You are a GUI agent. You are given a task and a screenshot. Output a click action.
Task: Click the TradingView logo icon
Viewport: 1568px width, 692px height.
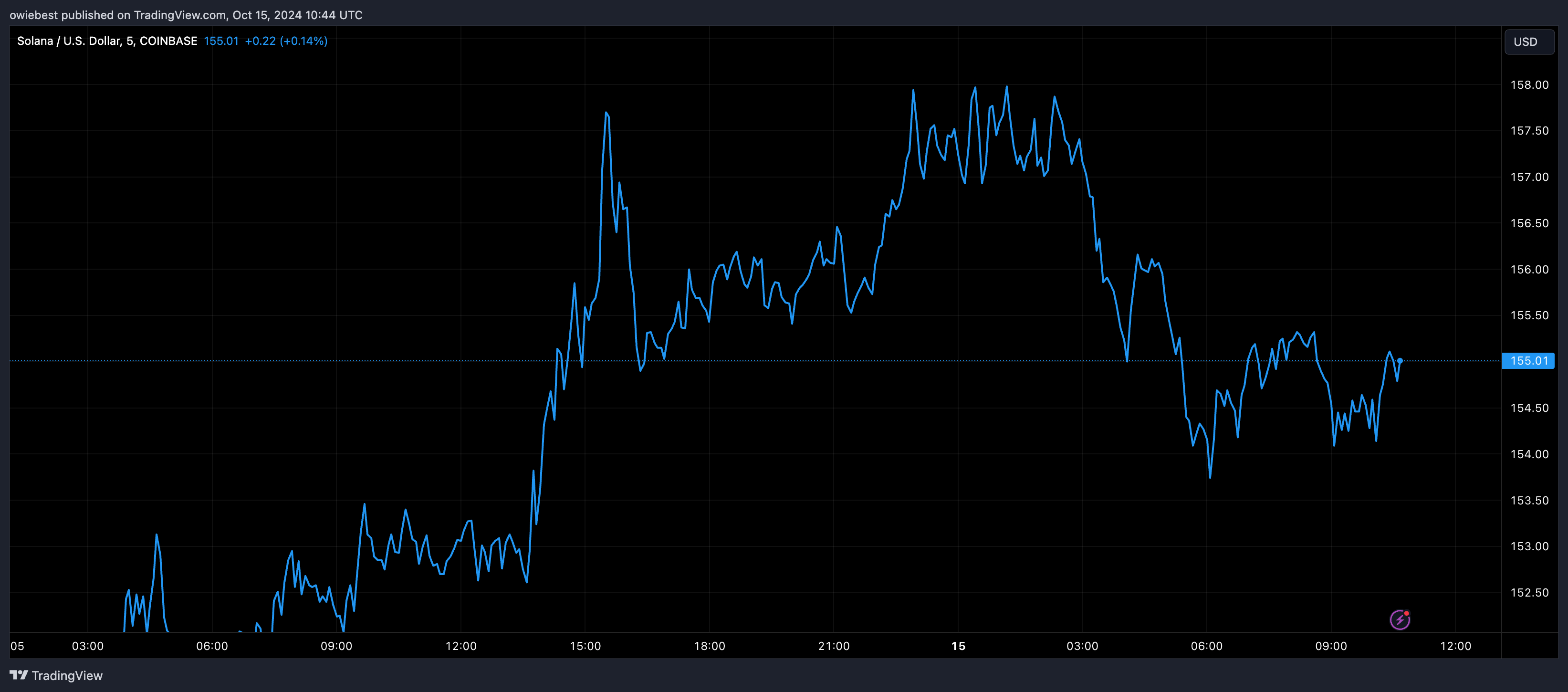pos(20,675)
